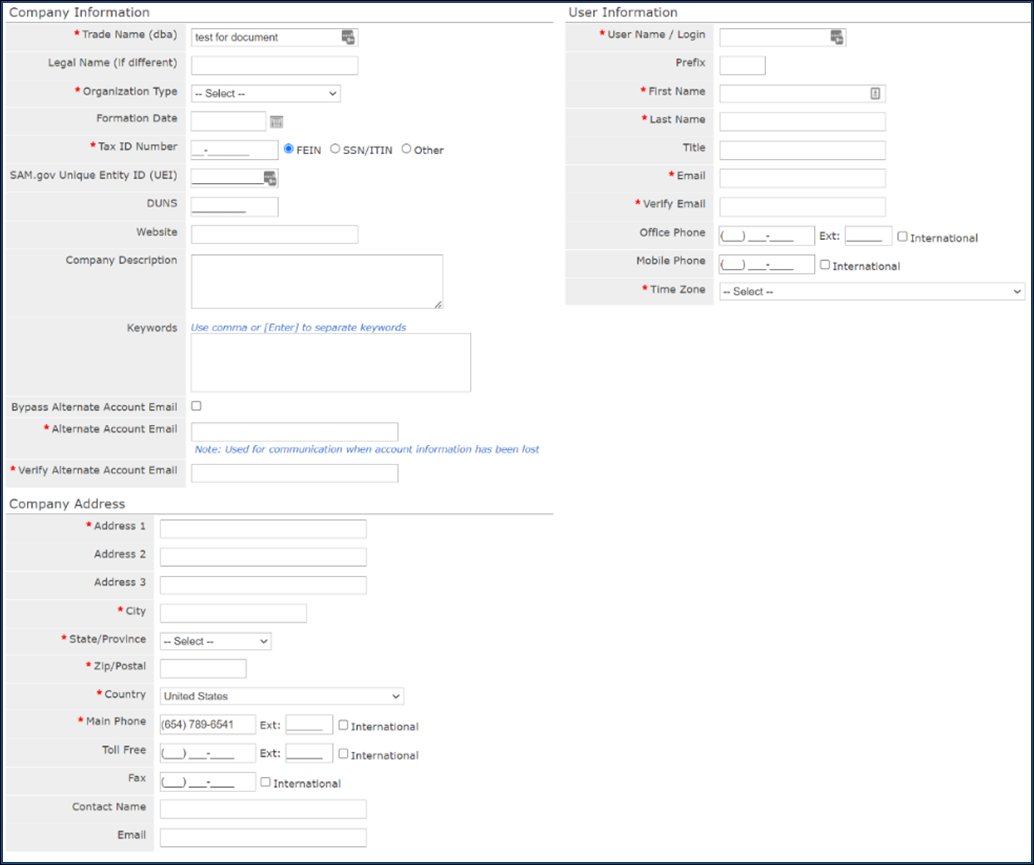Screen dimensions: 1034x865
Task: Tick Bypass Alternate Account Email checkbox
Action: click(196, 406)
